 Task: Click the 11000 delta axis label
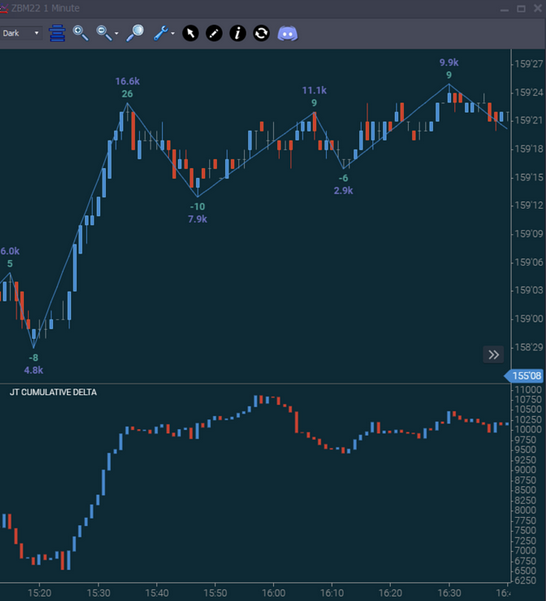pos(528,390)
